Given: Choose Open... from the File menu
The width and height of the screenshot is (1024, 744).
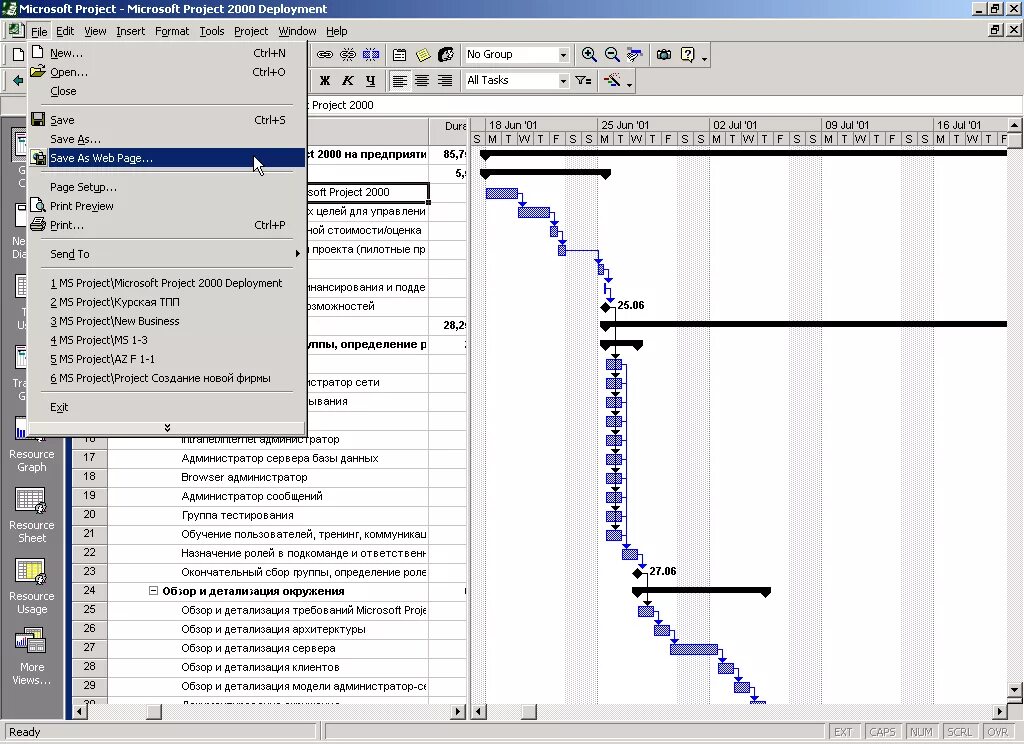Looking at the screenshot, I should pyautogui.click(x=167, y=72).
